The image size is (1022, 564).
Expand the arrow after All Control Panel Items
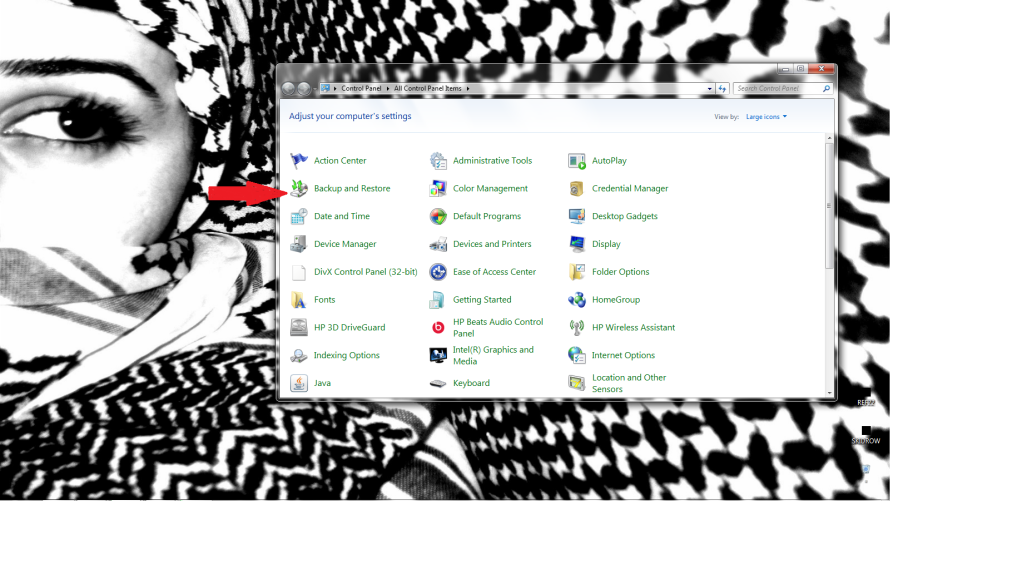[467, 89]
